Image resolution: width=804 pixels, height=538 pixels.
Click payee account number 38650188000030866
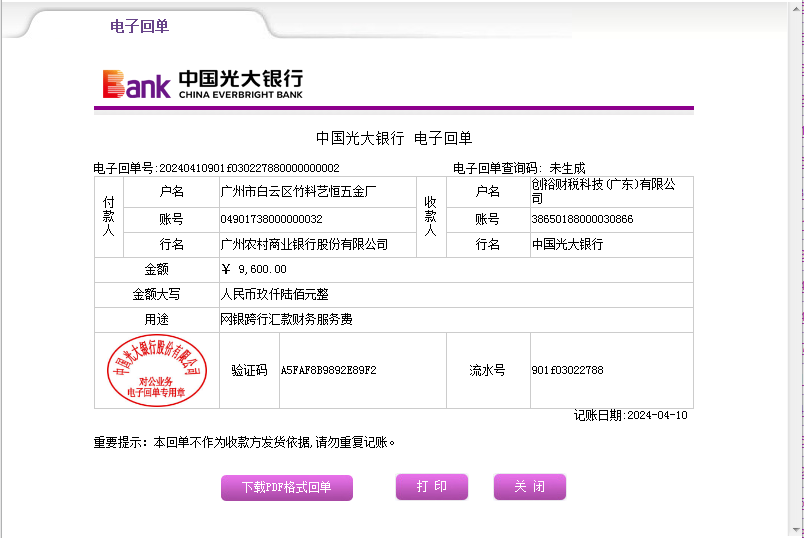[582, 220]
